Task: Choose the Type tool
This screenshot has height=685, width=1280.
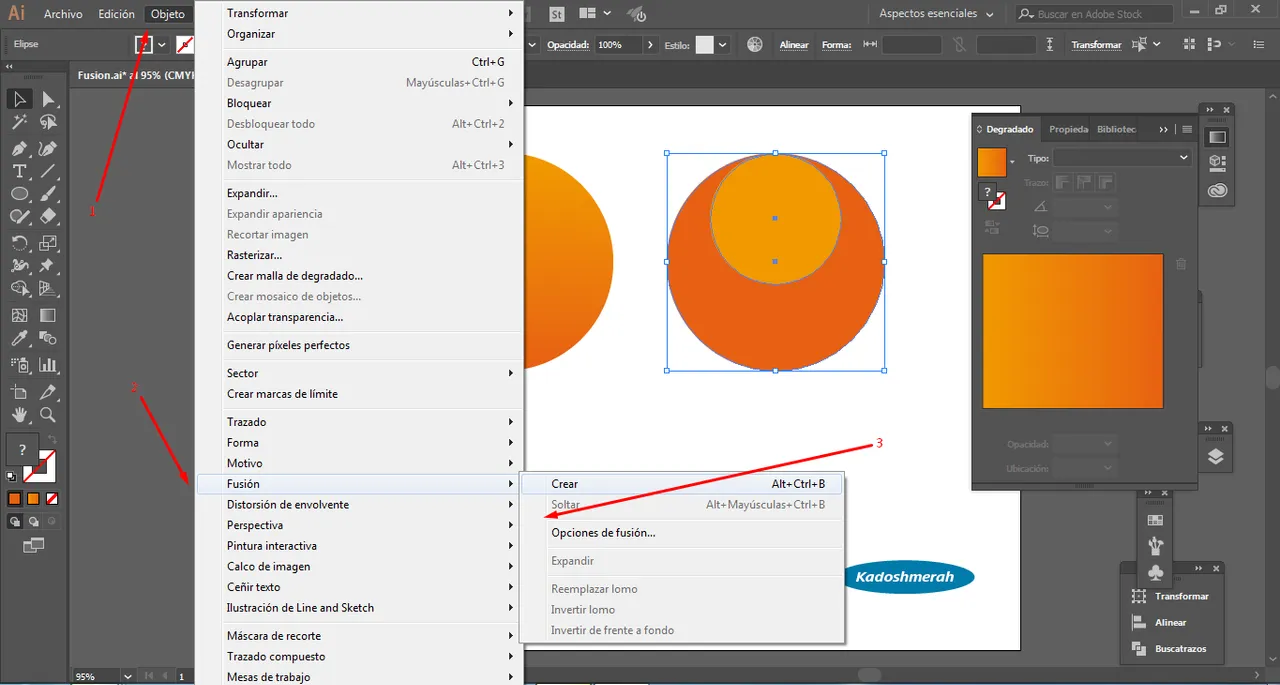Action: click(19, 171)
